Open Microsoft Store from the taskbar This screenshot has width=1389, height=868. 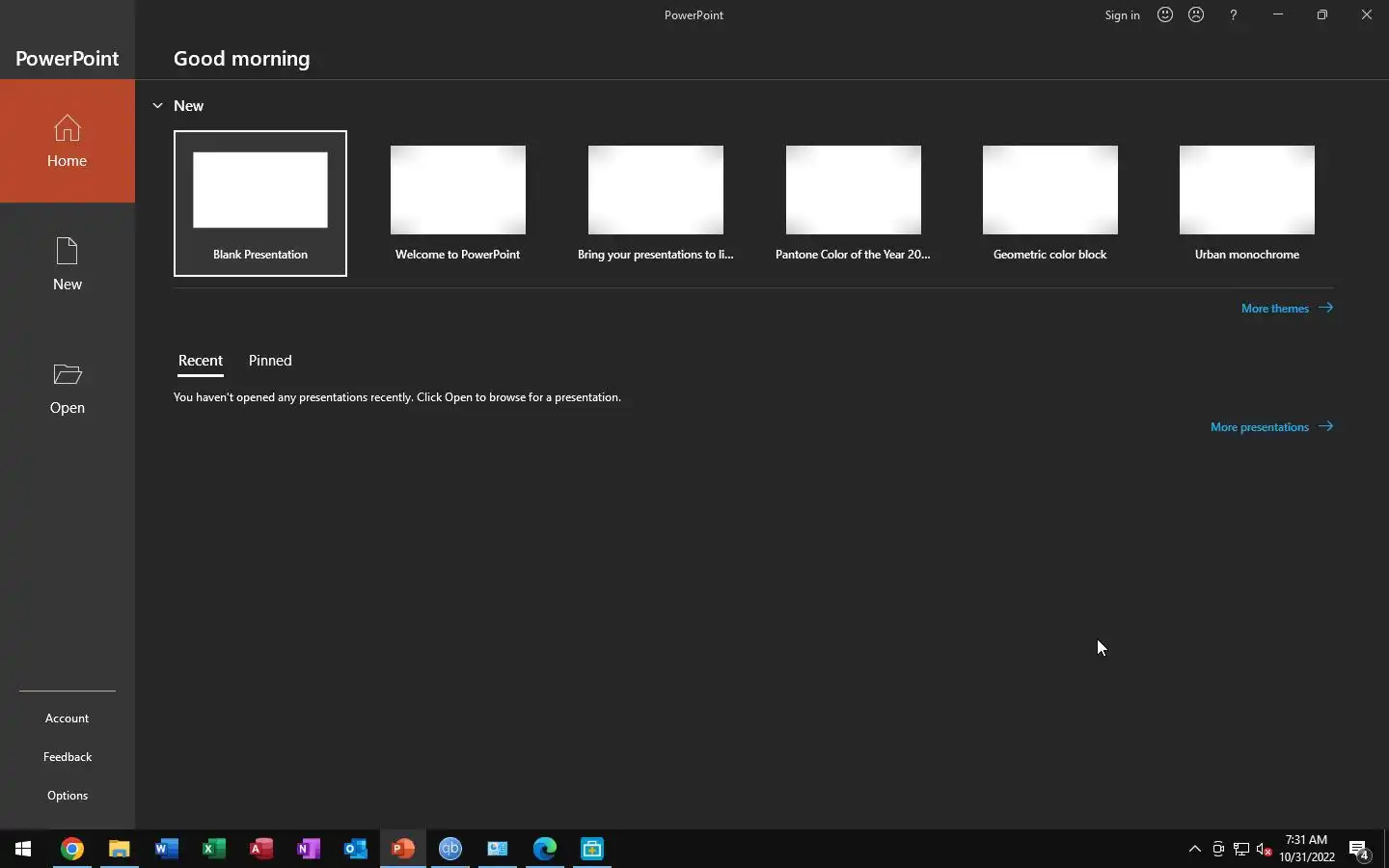(592, 849)
